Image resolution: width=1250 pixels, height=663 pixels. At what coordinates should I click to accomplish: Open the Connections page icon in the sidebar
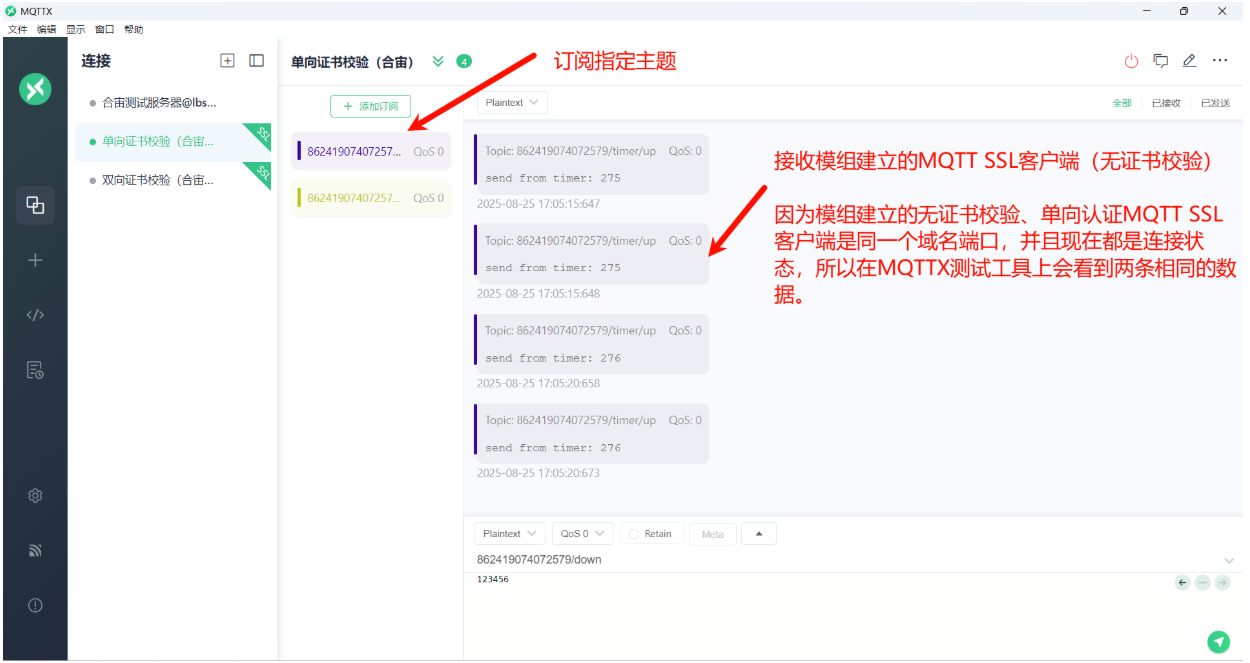point(35,205)
